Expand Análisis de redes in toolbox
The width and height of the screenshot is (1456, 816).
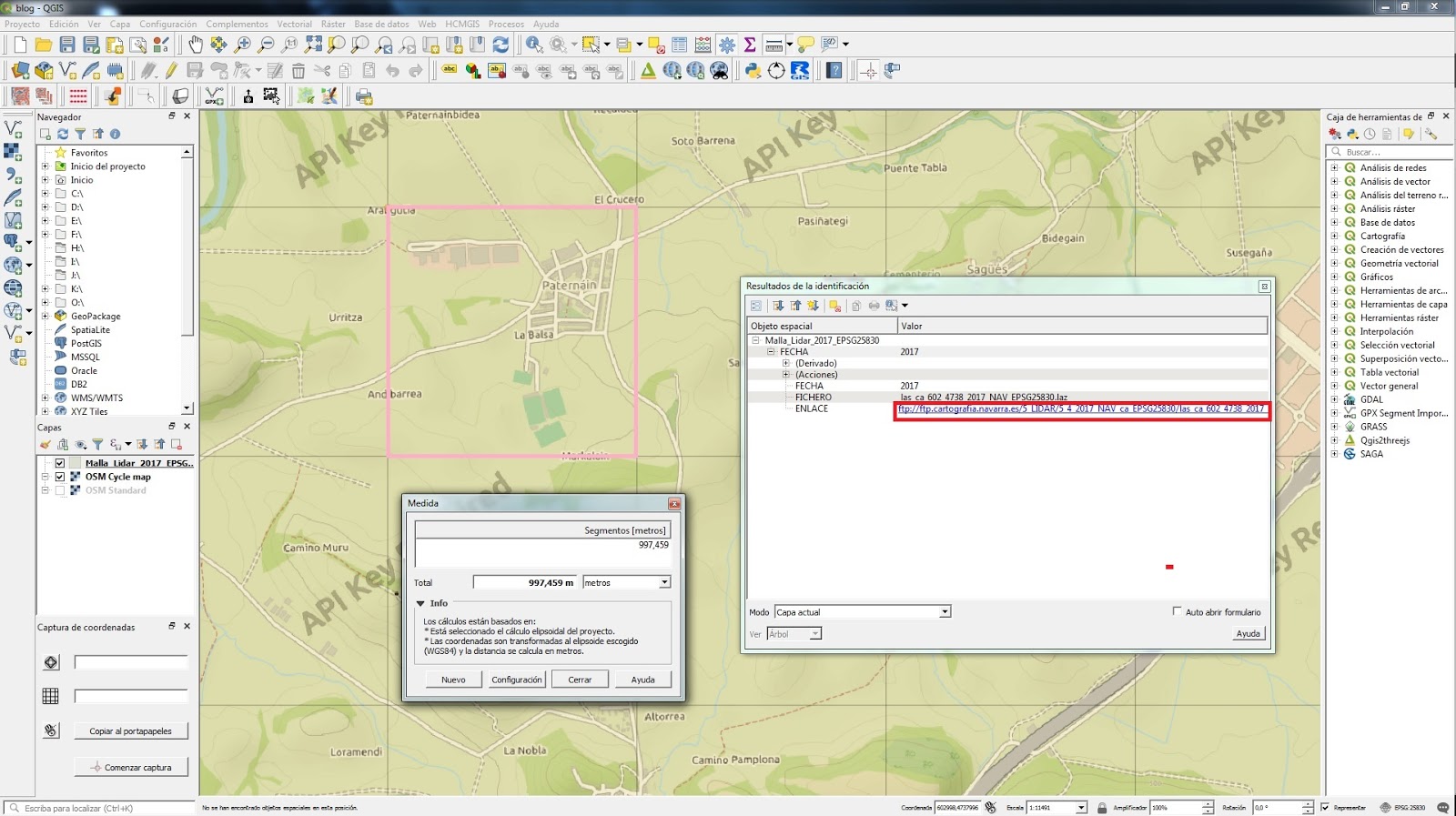(x=1334, y=167)
